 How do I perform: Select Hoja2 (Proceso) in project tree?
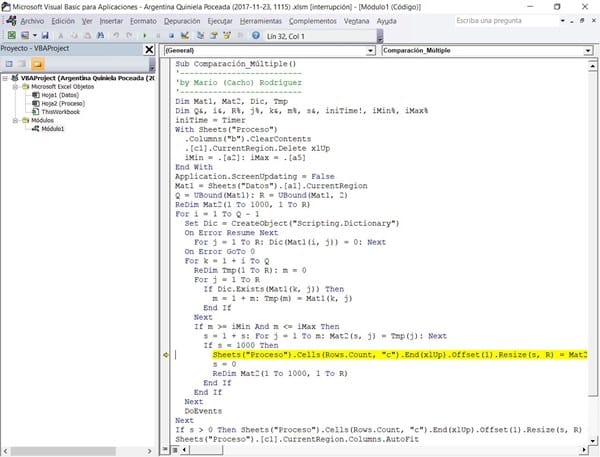(x=65, y=103)
